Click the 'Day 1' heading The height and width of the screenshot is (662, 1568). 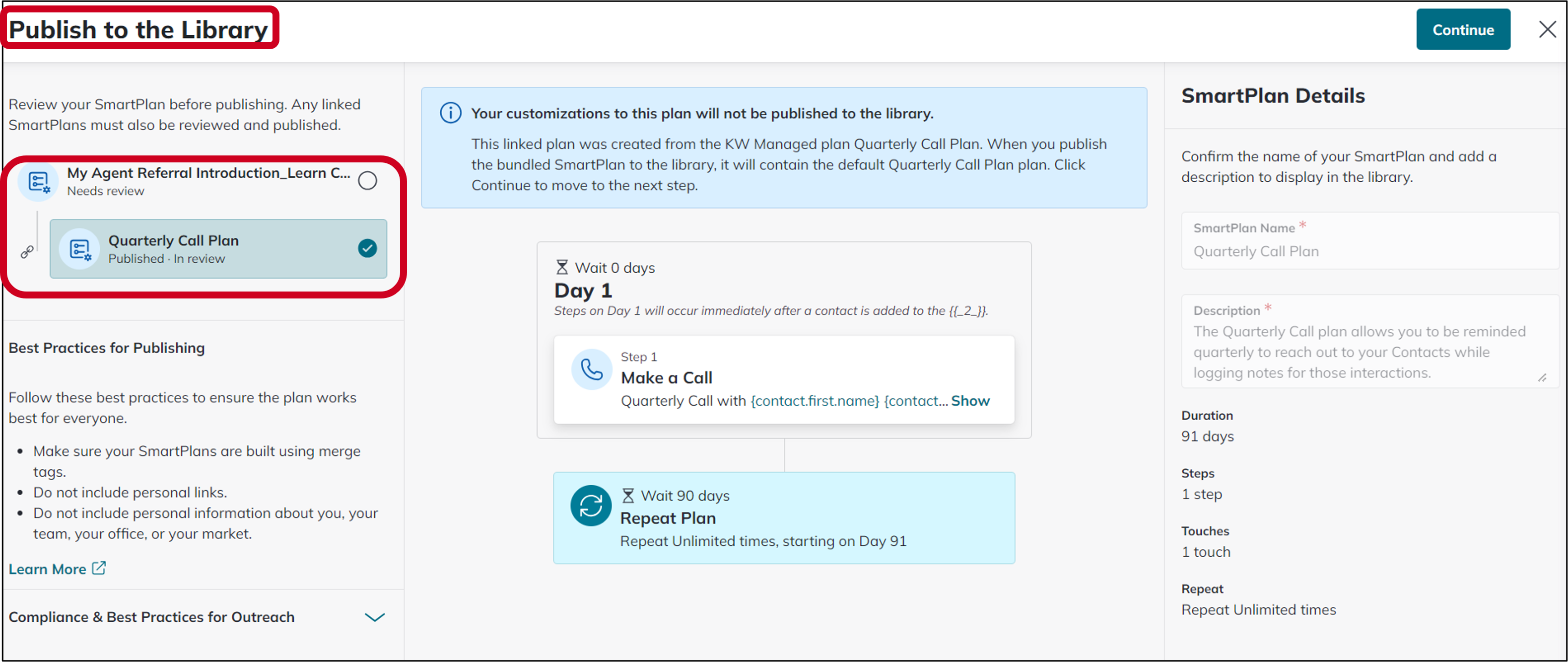(x=583, y=291)
